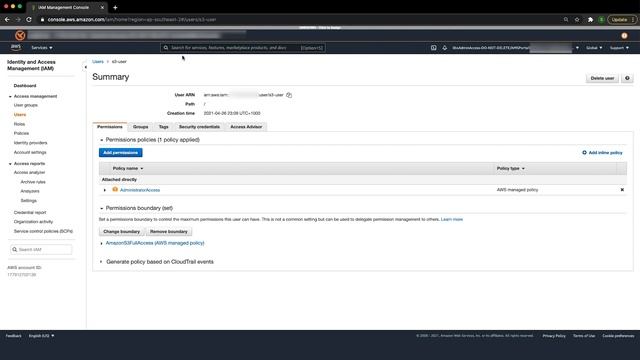The height and width of the screenshot is (360, 640).
Task: Open the account name dropdown
Action: pyautogui.click(x=515, y=48)
